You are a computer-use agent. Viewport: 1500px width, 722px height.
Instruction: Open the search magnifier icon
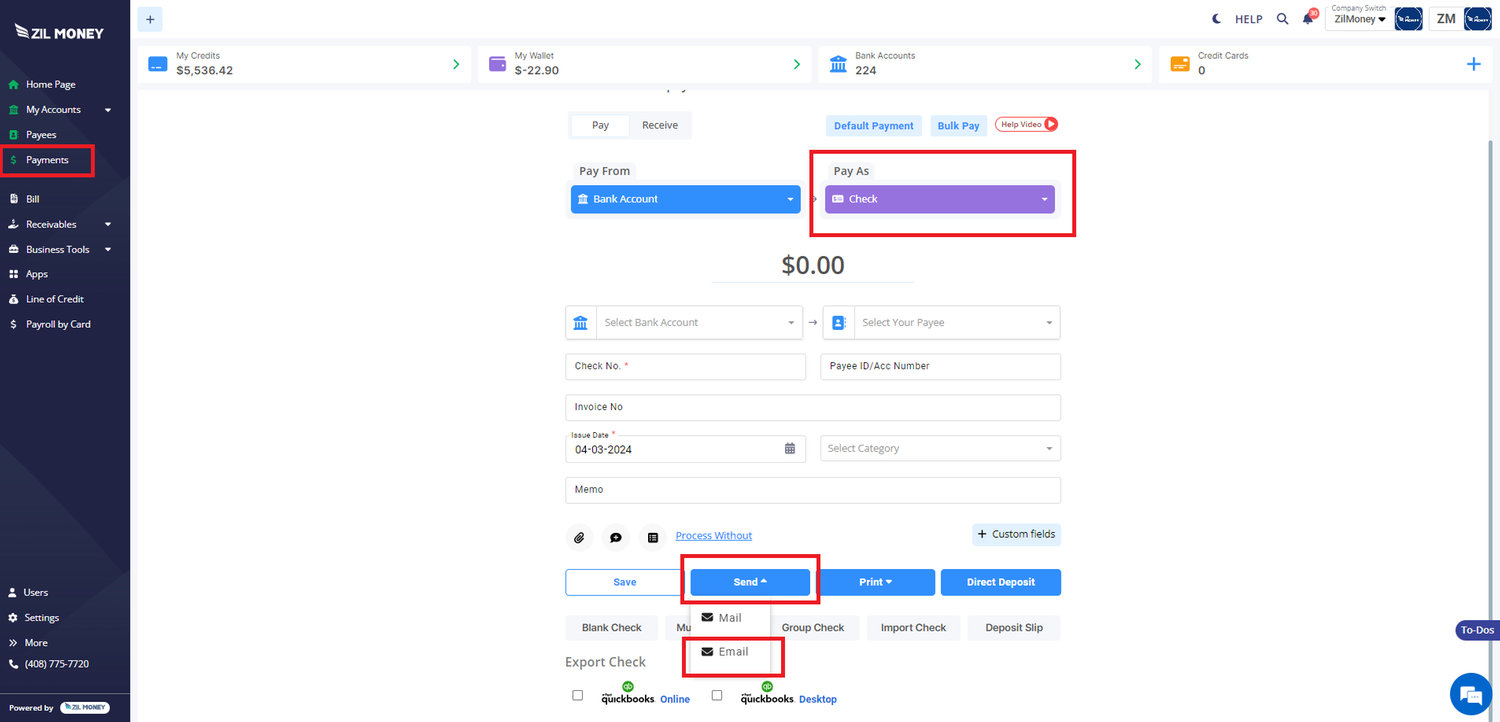point(1283,19)
